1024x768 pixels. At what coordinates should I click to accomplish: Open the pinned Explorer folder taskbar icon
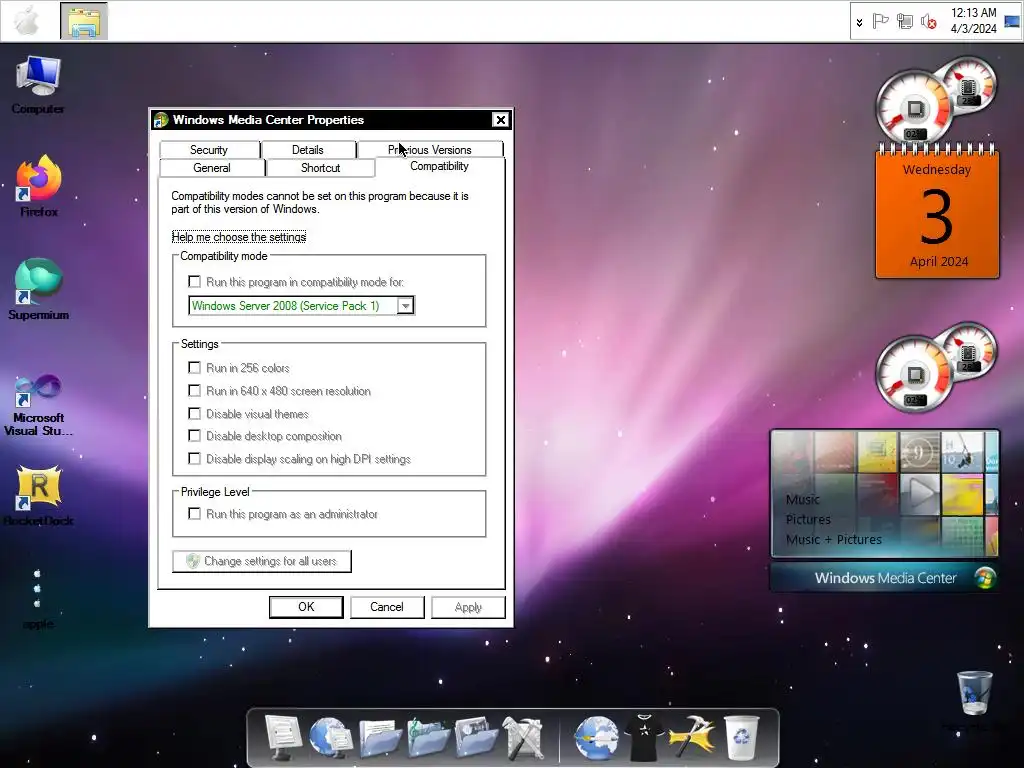(x=84, y=21)
